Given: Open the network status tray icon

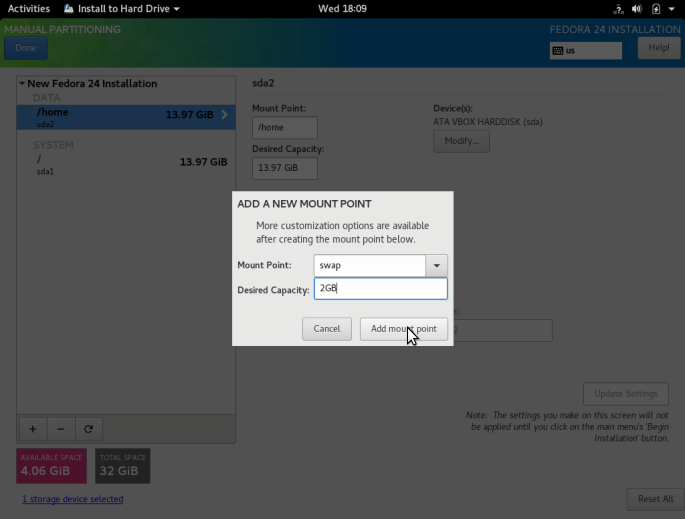Looking at the screenshot, I should point(618,9).
